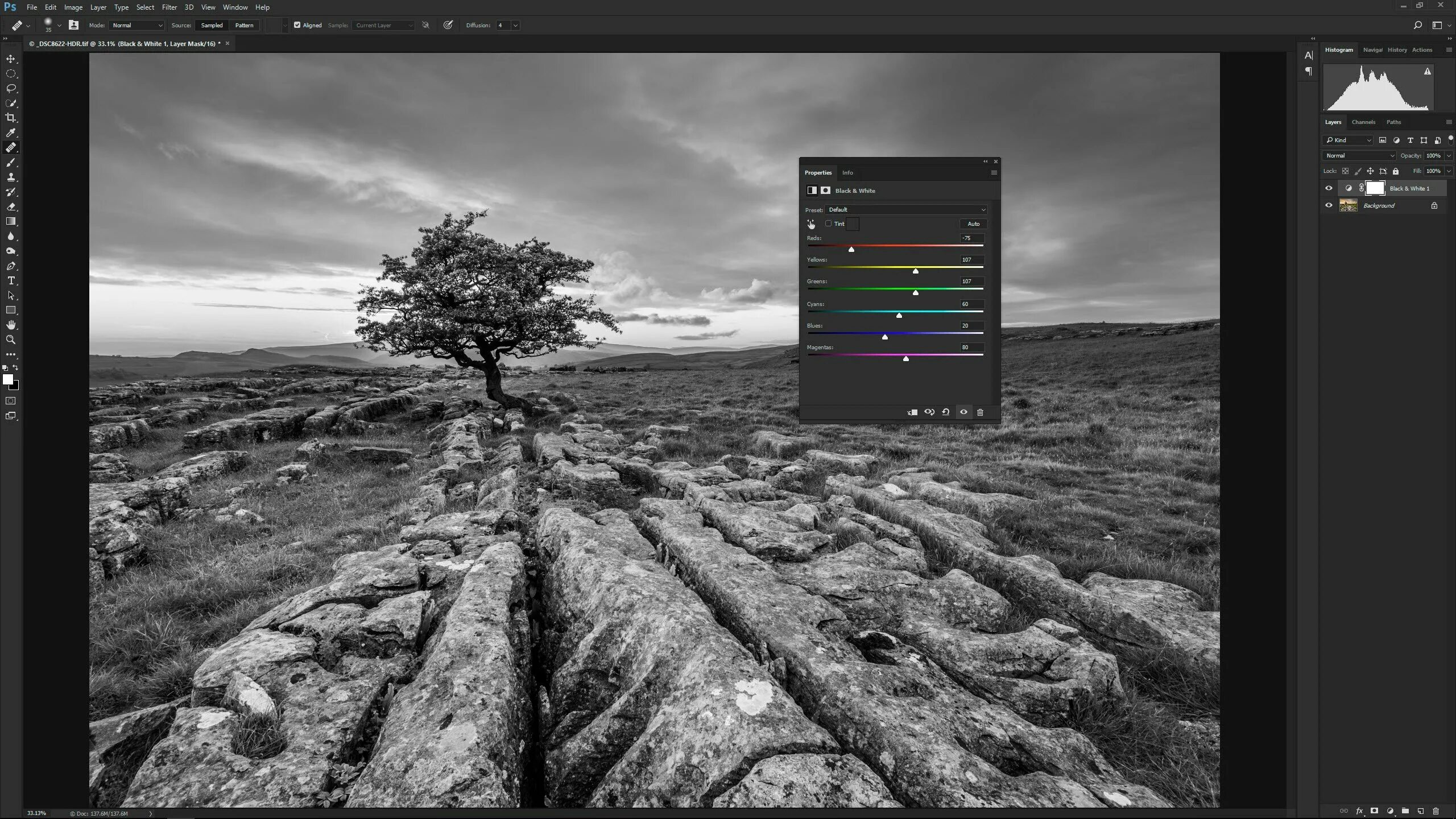Click the on-image adjustment hand icon
The width and height of the screenshot is (1456, 819).
click(x=811, y=224)
